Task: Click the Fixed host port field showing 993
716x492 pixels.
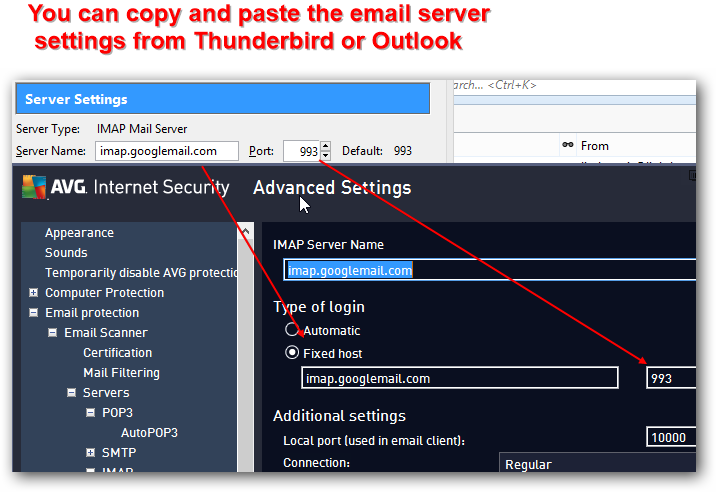Action: point(671,378)
